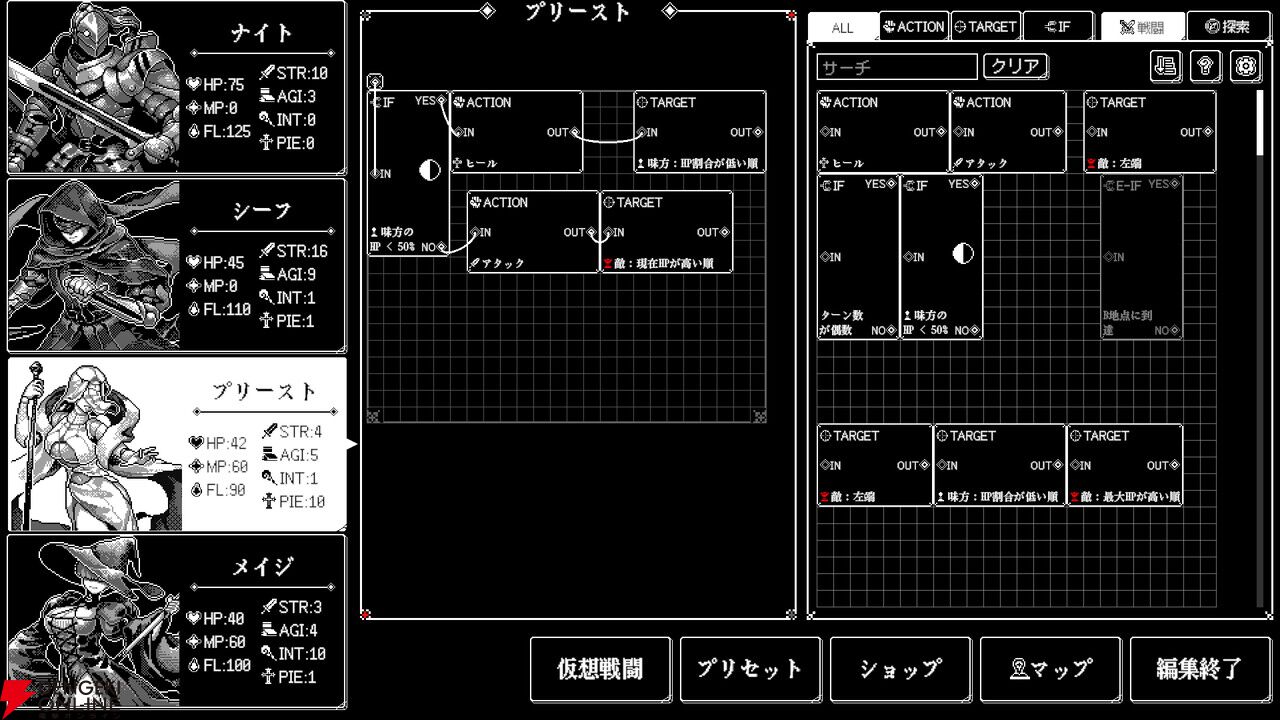Click the fist icon of editor ヒール ACTION header
The width and height of the screenshot is (1280, 720).
460,102
